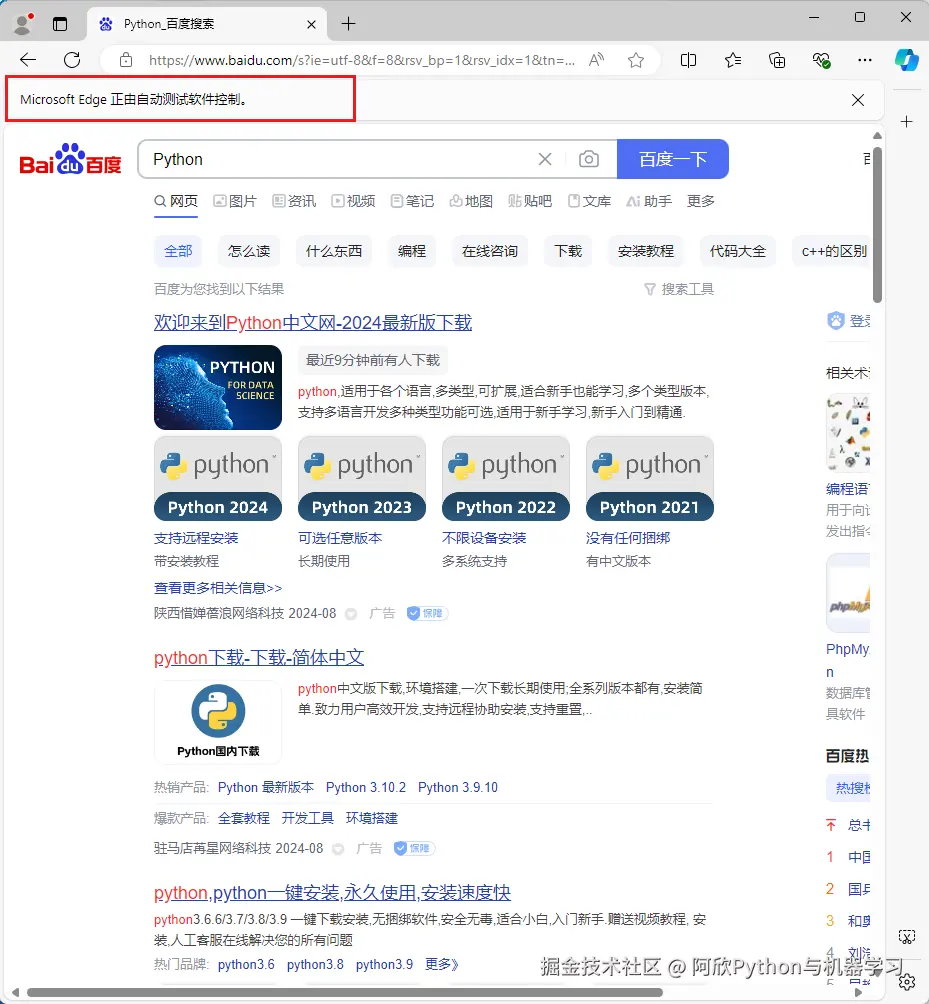Select the 安装教程 filter chip
Image resolution: width=929 pixels, height=1004 pixels.
[645, 251]
